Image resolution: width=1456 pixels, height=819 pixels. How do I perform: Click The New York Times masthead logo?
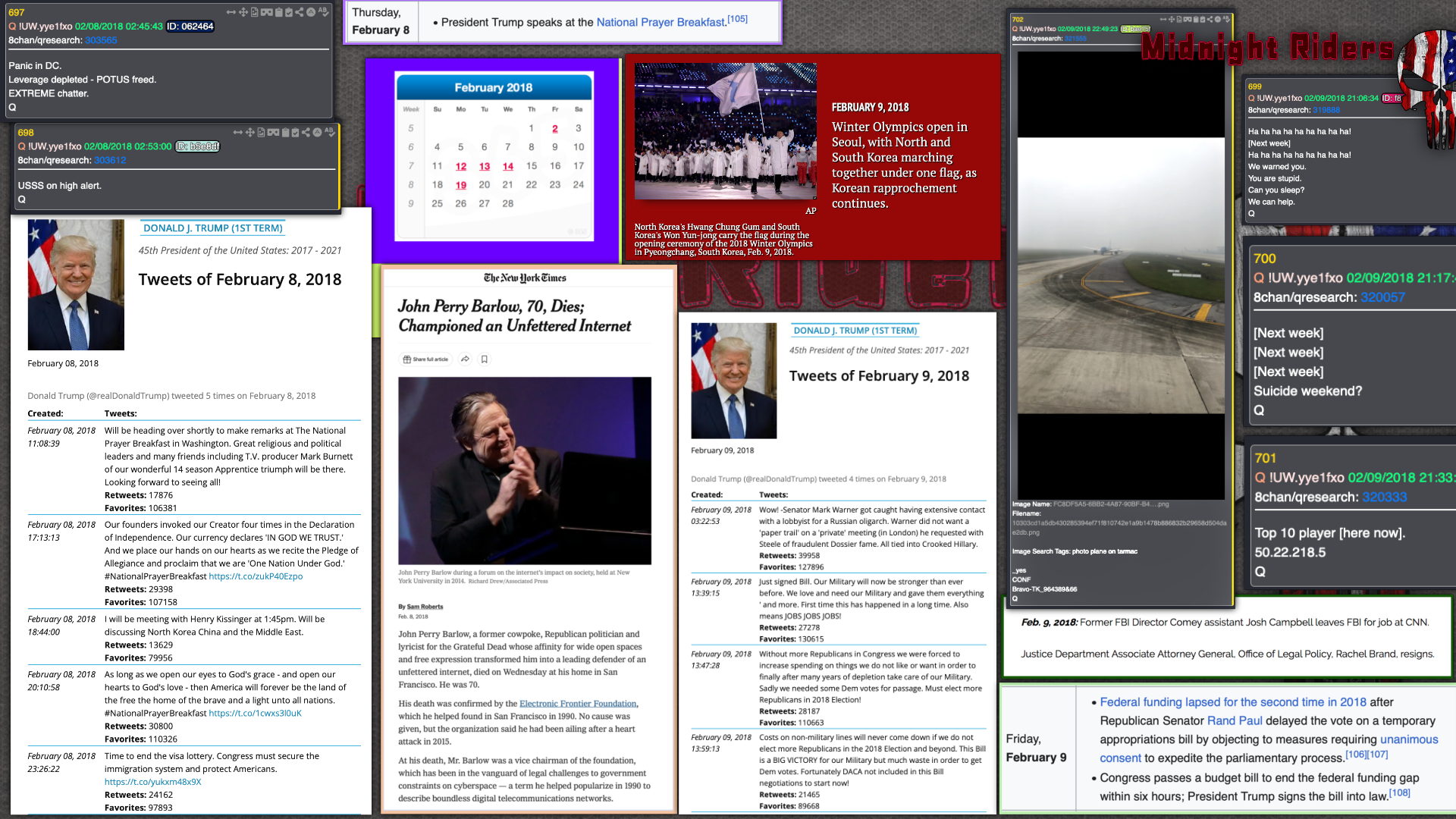[525, 278]
